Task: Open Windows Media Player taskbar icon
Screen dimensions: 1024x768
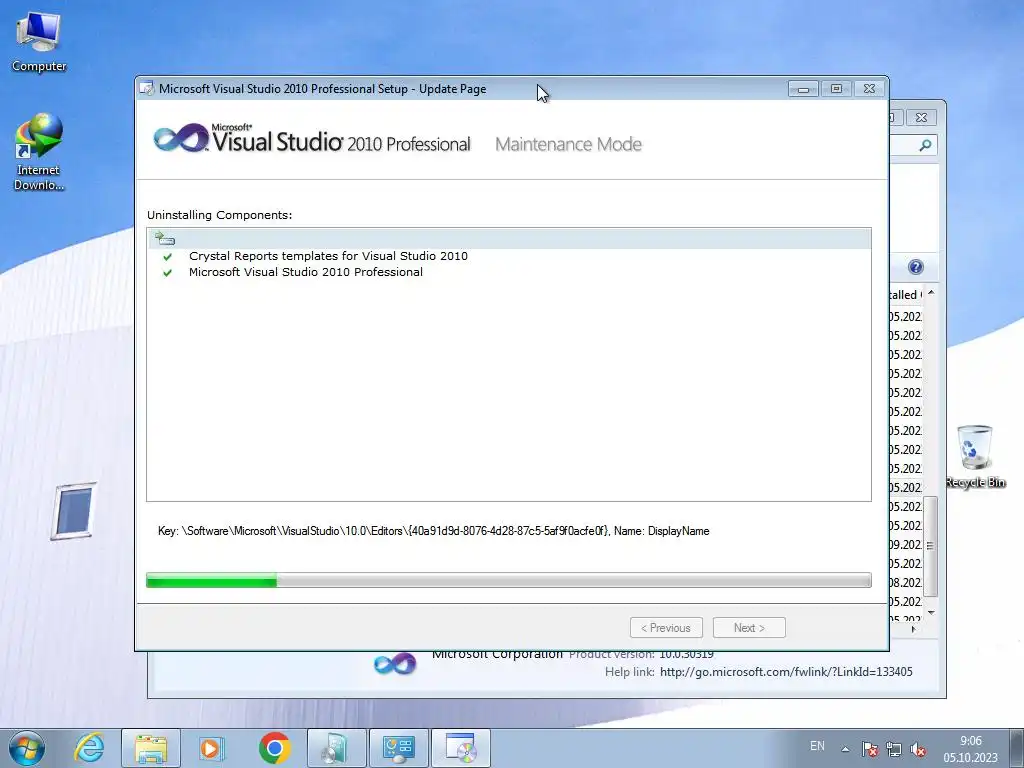Action: click(x=211, y=748)
